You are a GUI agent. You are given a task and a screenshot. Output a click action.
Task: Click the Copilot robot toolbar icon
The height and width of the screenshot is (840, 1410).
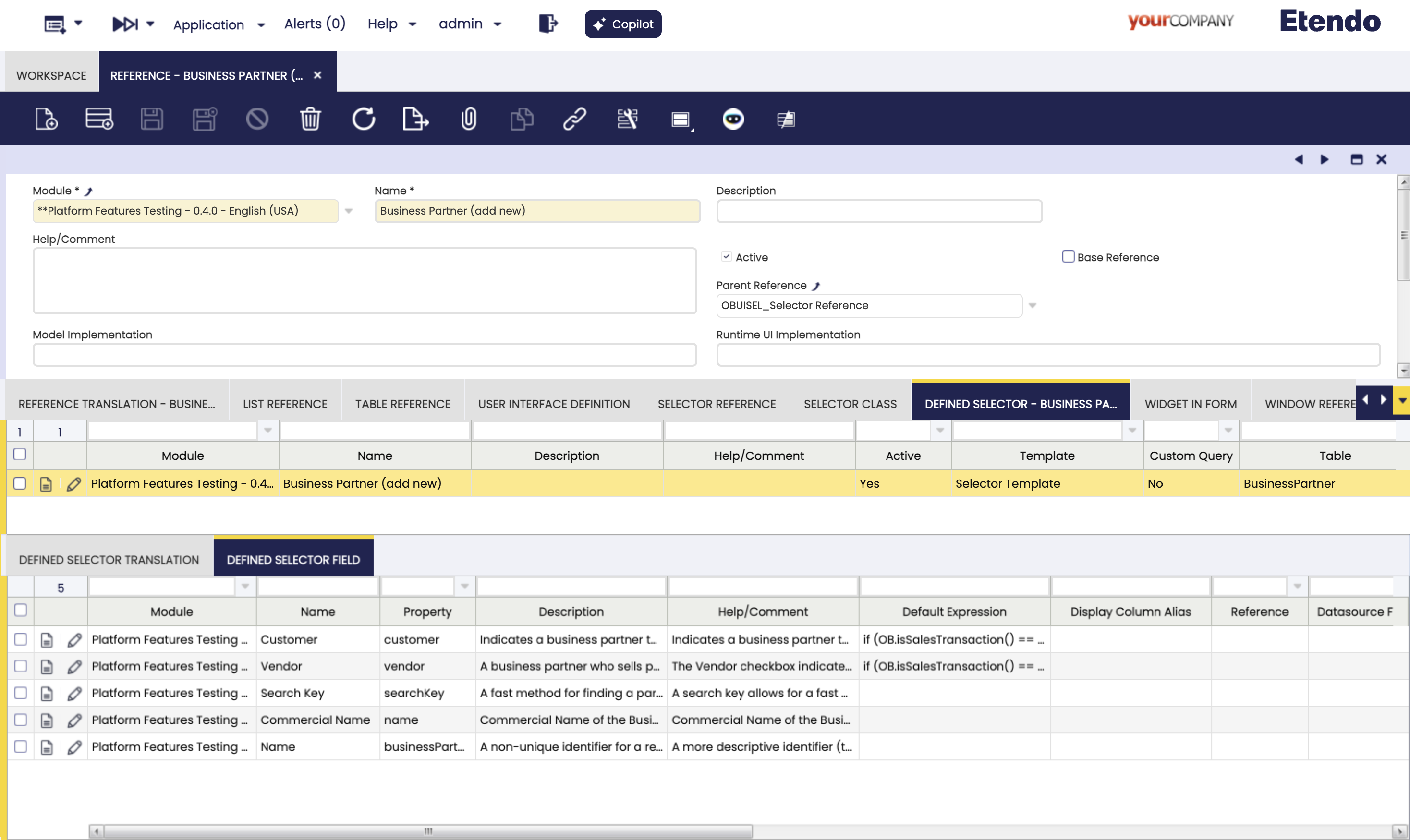(x=733, y=119)
